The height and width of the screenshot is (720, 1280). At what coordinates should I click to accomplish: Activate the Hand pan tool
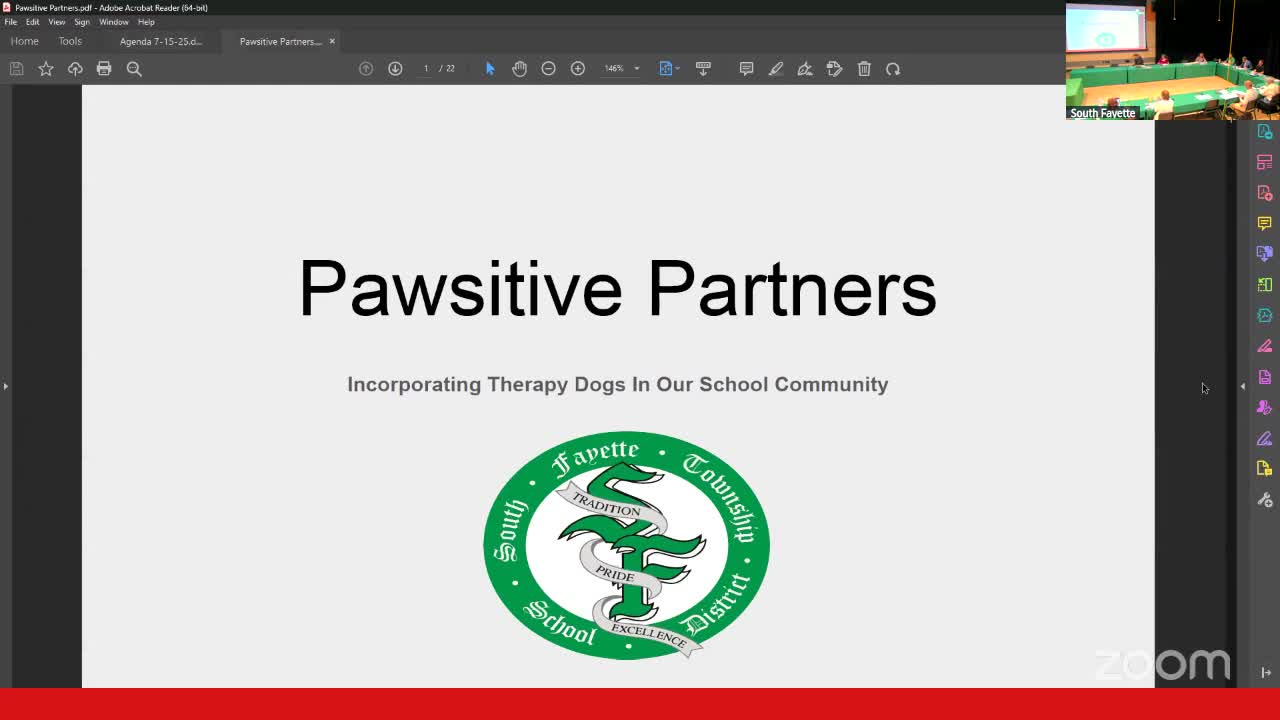tap(519, 69)
